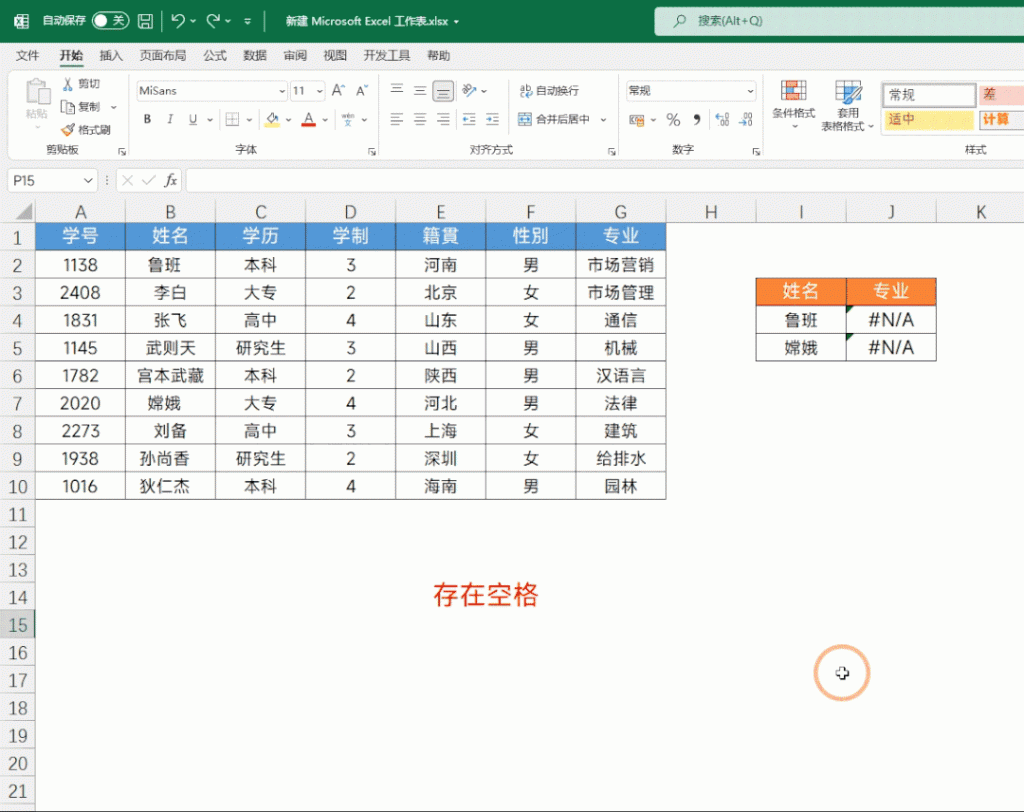This screenshot has height=812, width=1024.
Task: Open the font size 11 dropdown
Action: 319,91
